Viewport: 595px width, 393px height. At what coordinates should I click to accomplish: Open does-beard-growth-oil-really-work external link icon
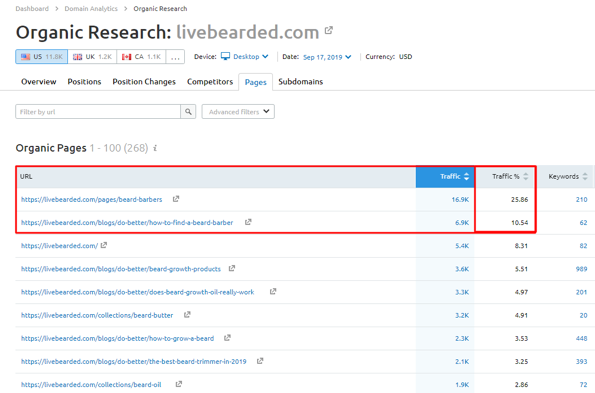(273, 291)
